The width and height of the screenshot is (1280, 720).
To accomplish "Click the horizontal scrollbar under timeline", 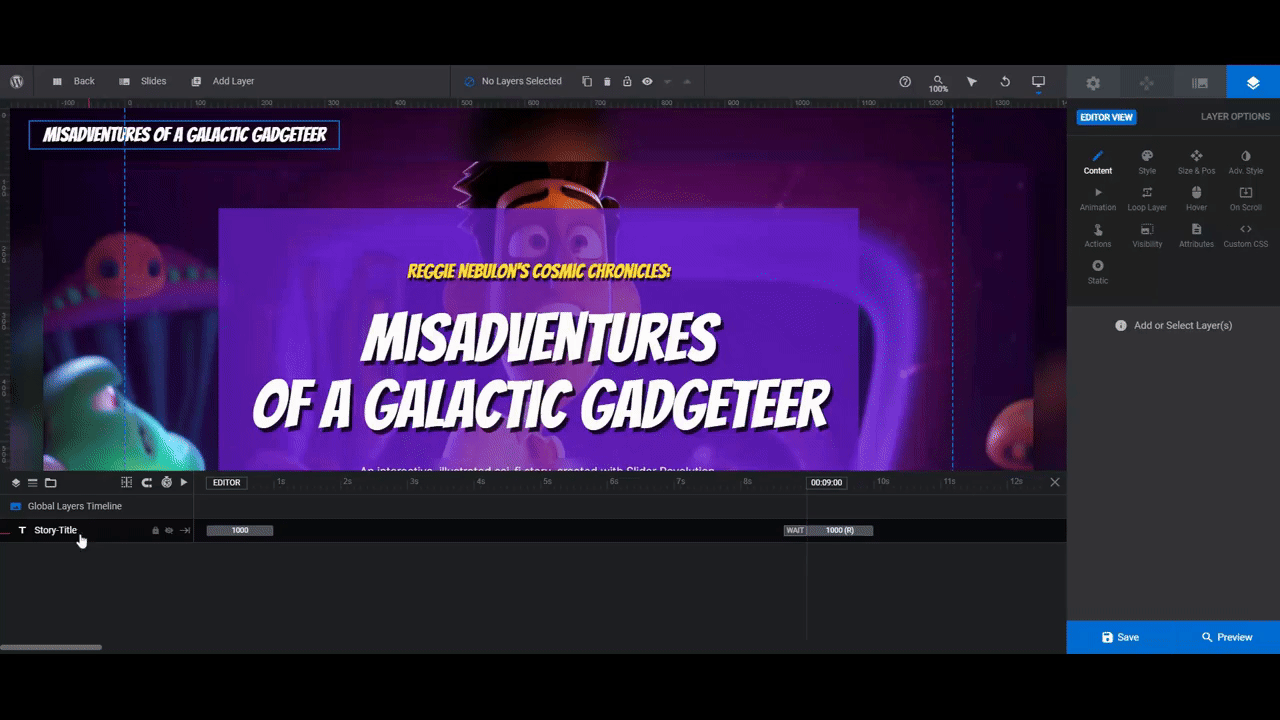I will point(51,648).
